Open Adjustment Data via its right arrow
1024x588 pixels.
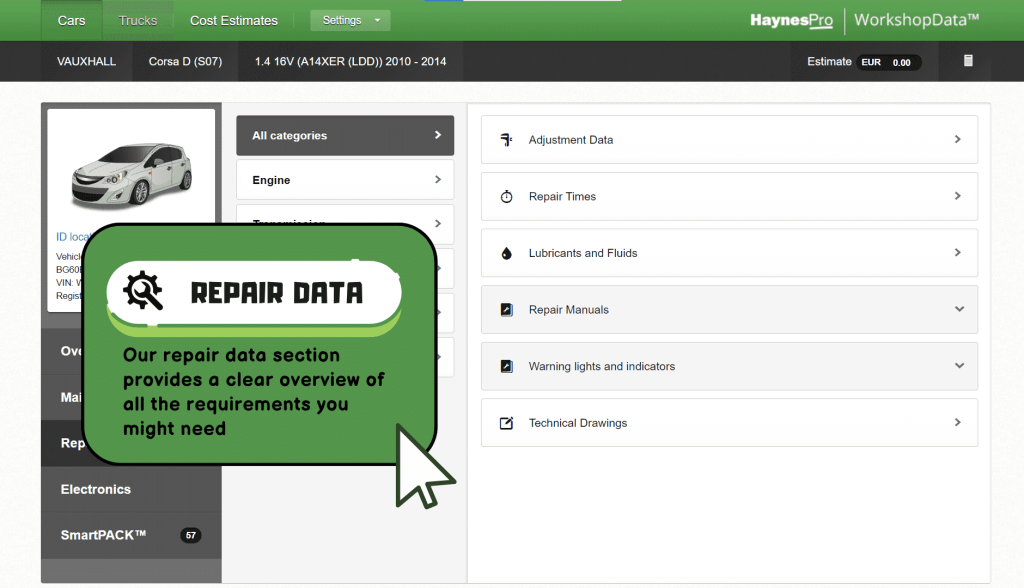957,140
